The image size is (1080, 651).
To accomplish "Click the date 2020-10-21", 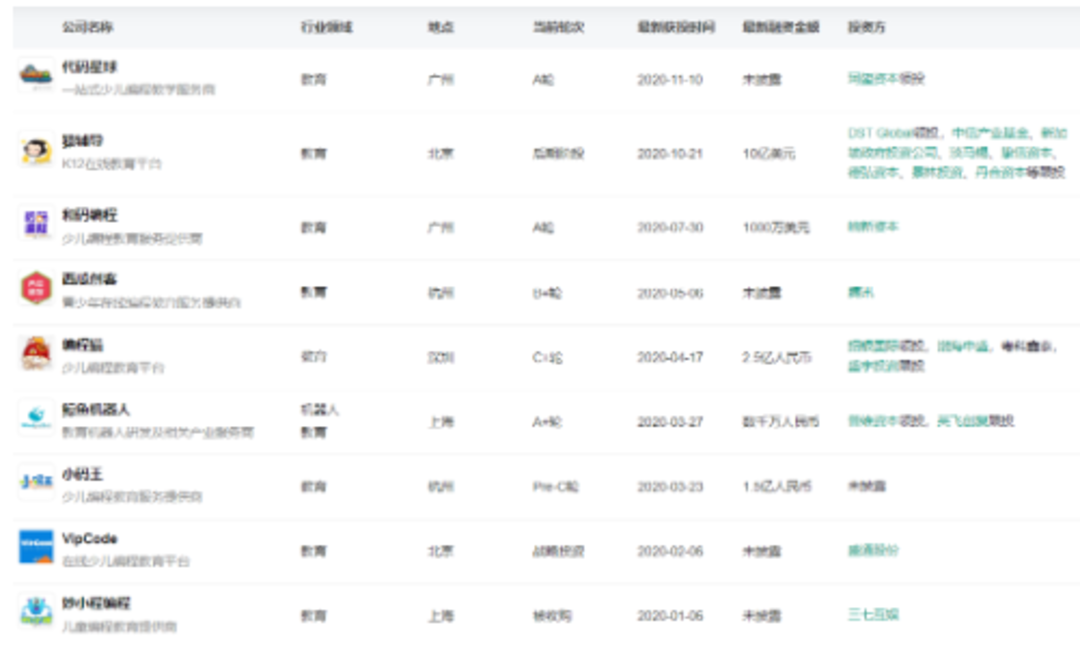I will click(669, 154).
